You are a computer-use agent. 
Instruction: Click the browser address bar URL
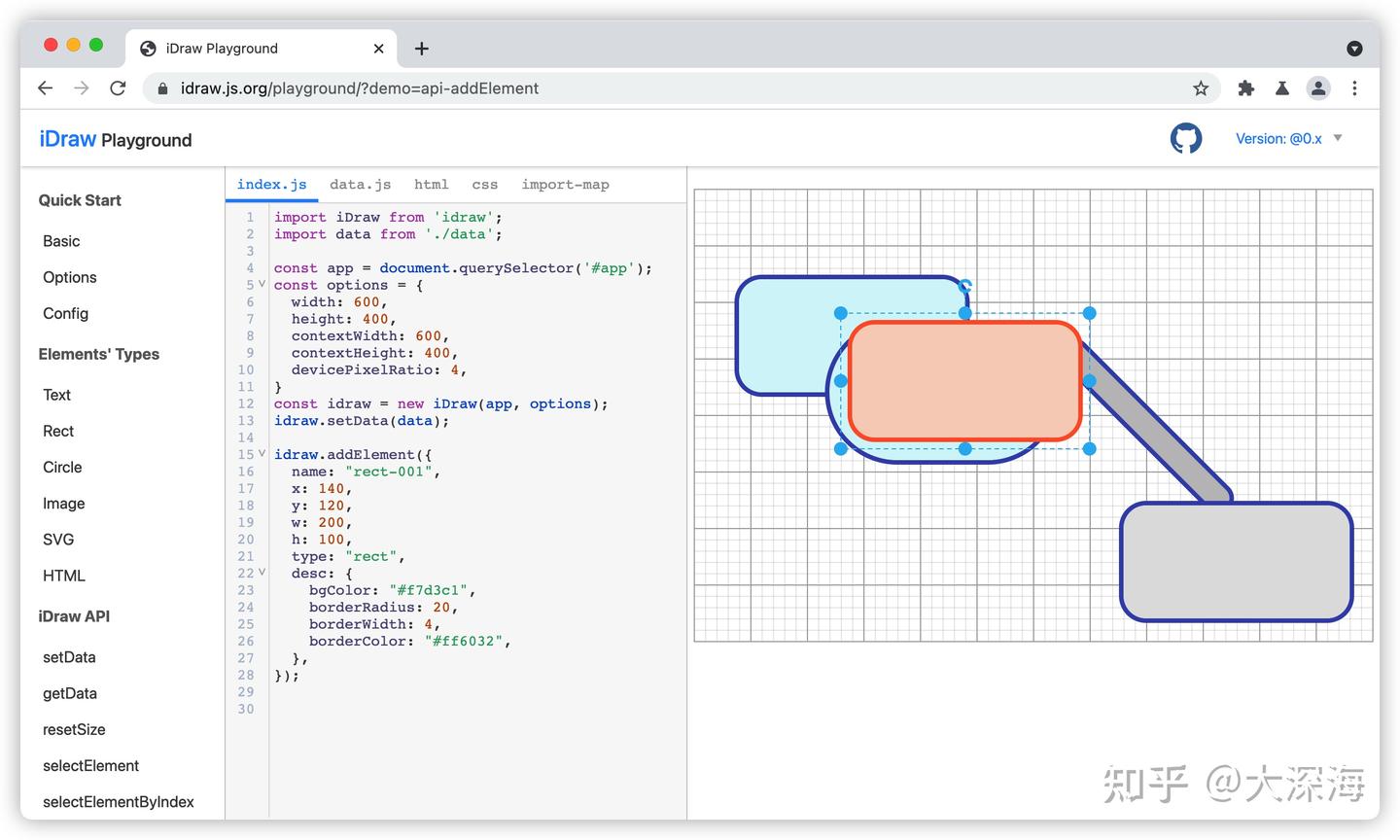pyautogui.click(x=360, y=88)
